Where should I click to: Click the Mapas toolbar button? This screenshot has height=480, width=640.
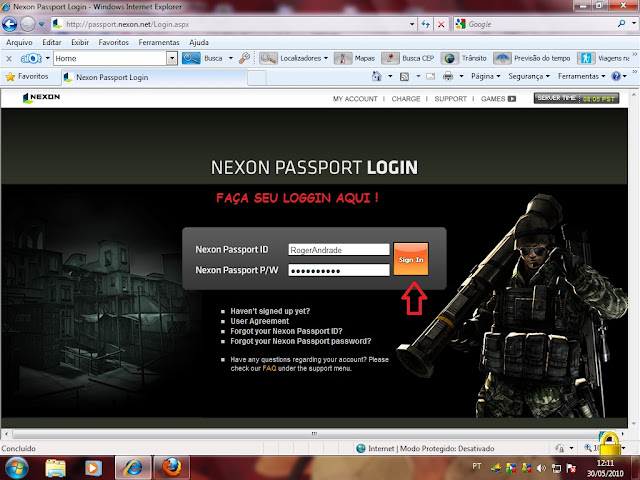tap(354, 58)
